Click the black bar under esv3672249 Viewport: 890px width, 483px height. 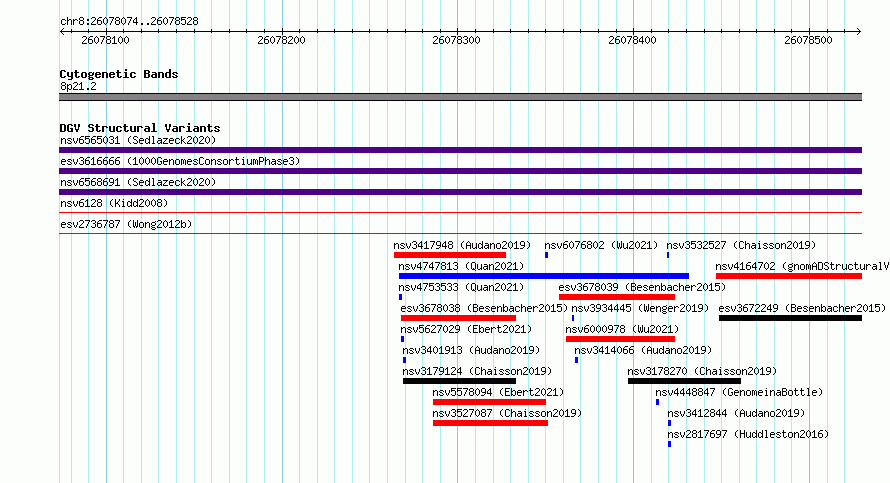click(790, 318)
